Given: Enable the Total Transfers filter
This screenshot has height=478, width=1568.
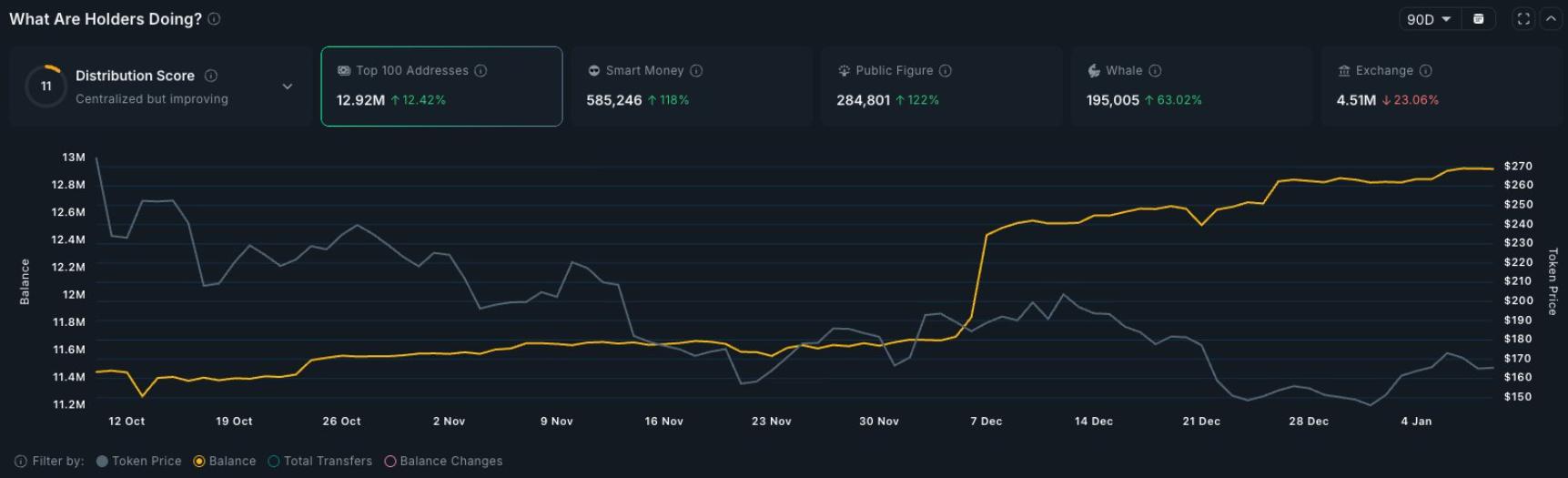Looking at the screenshot, I should (320, 462).
